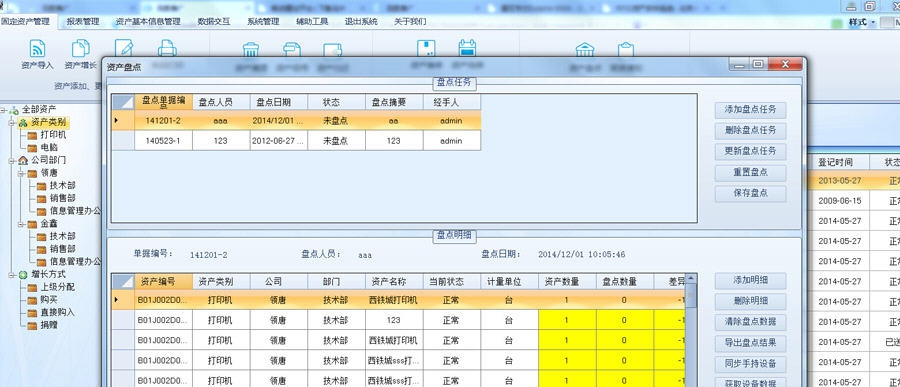Screen dimensions: 900x387
Task: Click the 2012-08-27 date cell
Action: (279, 141)
